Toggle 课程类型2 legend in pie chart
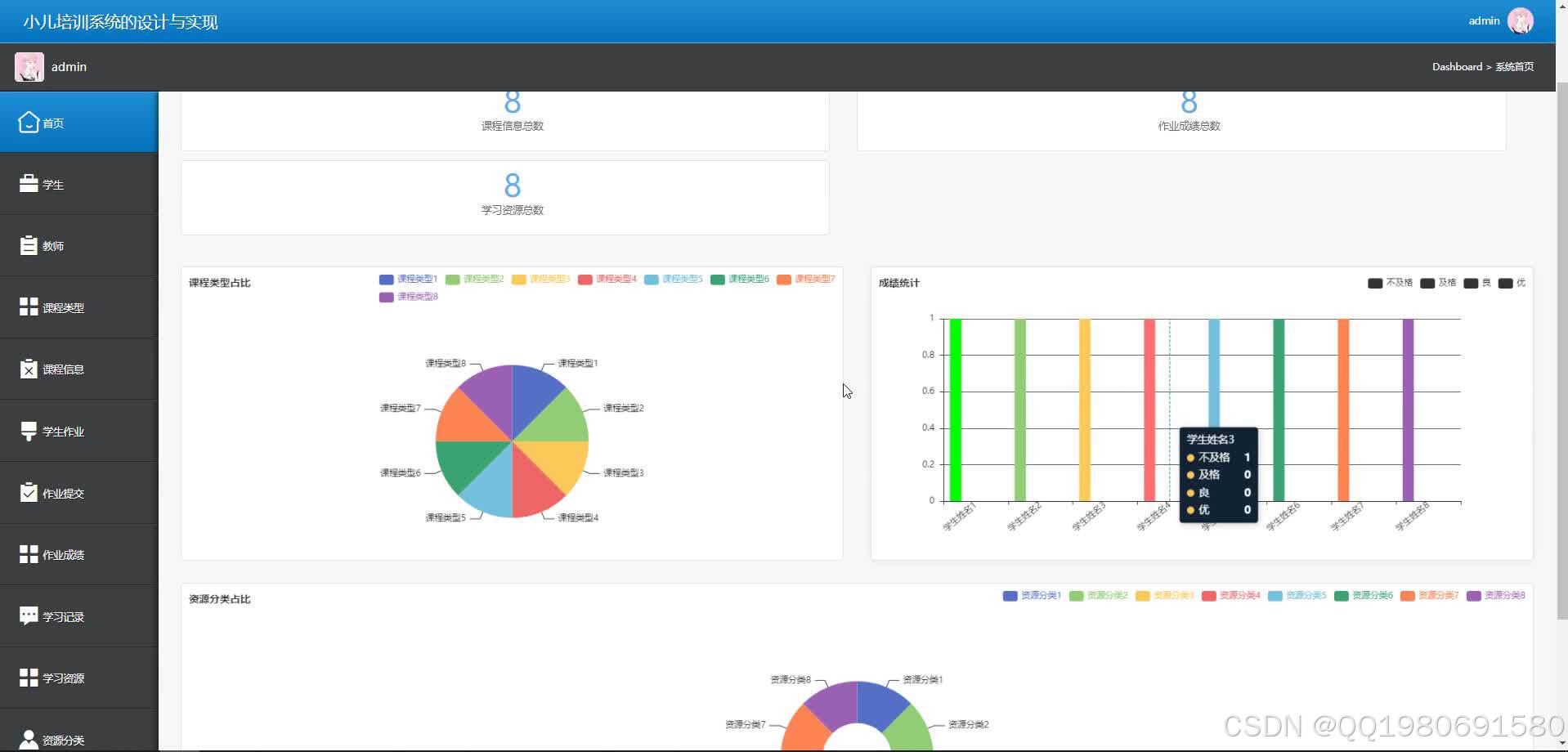Viewport: 1568px width, 752px height. (474, 279)
